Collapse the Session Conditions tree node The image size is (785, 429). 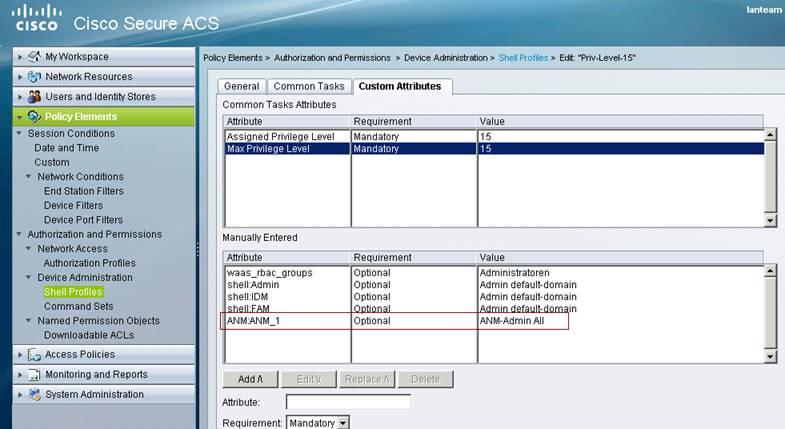click(x=19, y=133)
